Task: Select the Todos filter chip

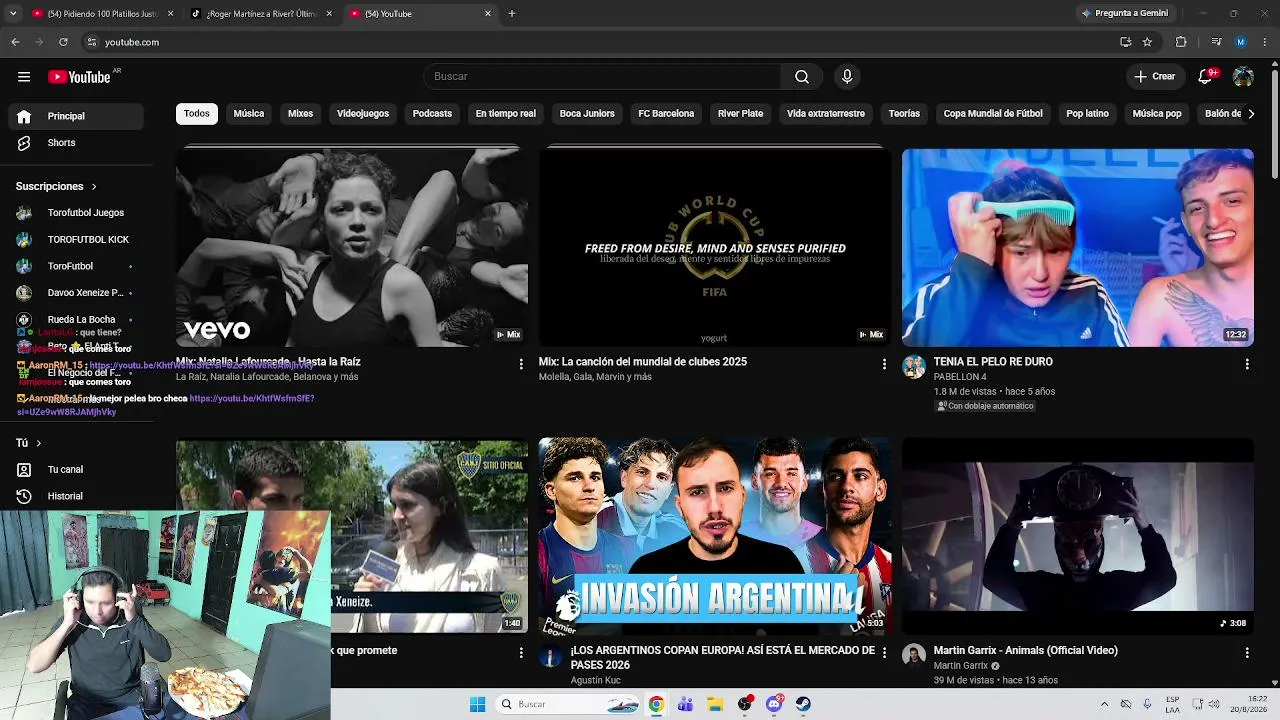Action: (197, 114)
